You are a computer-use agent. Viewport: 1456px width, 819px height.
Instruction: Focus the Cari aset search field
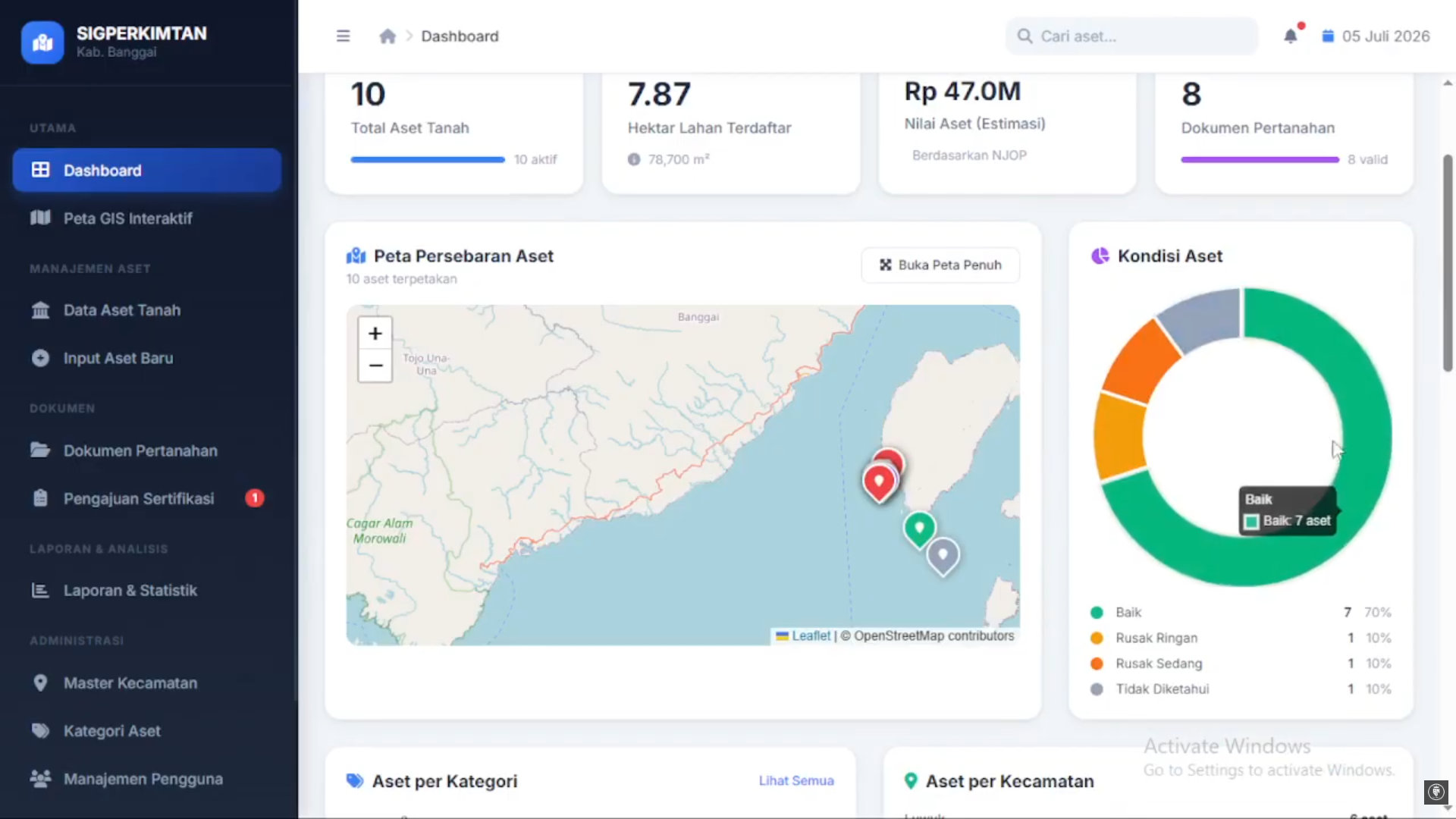pyautogui.click(x=1131, y=36)
